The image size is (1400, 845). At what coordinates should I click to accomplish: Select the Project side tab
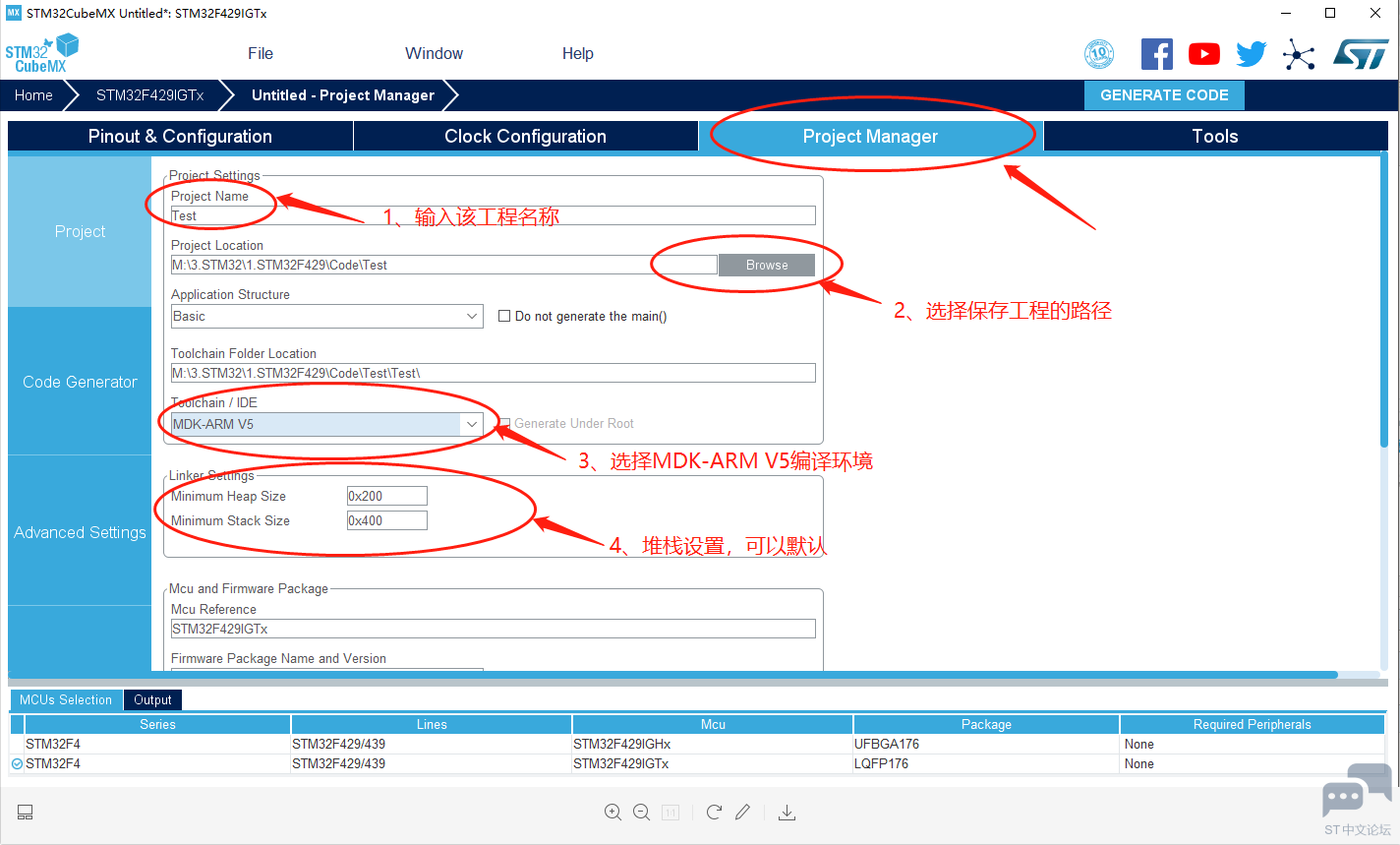[80, 231]
